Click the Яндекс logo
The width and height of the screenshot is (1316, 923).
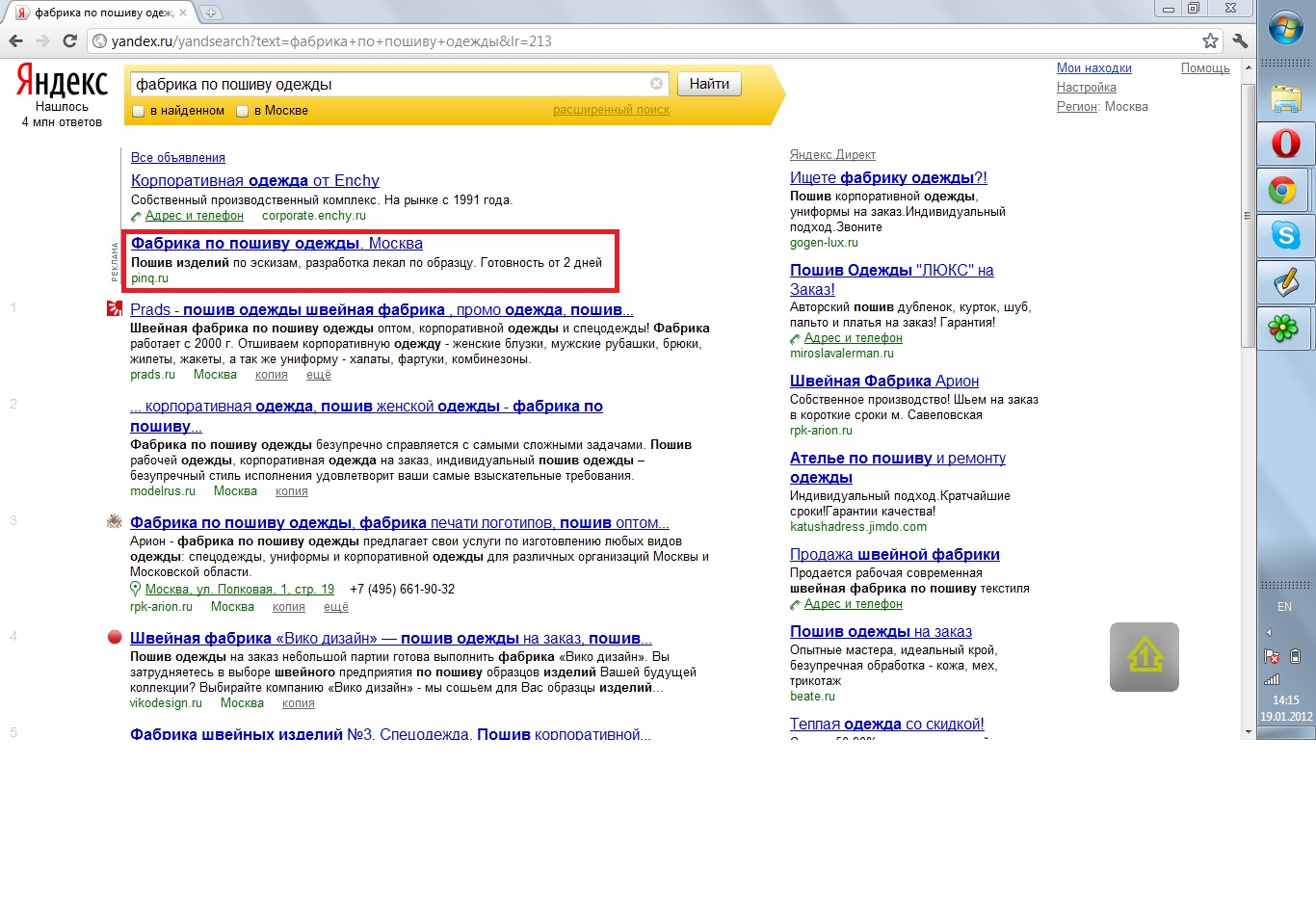[x=62, y=81]
